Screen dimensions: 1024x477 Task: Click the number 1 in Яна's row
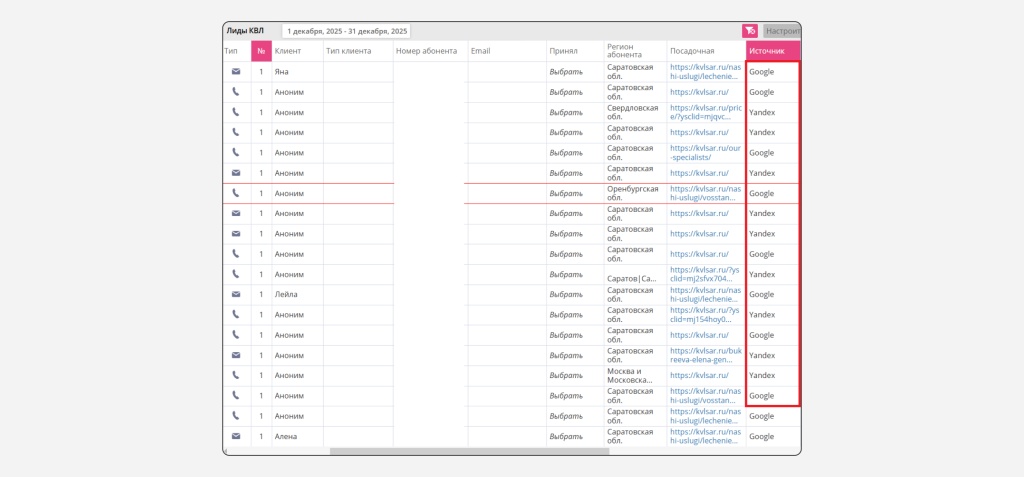pos(261,72)
